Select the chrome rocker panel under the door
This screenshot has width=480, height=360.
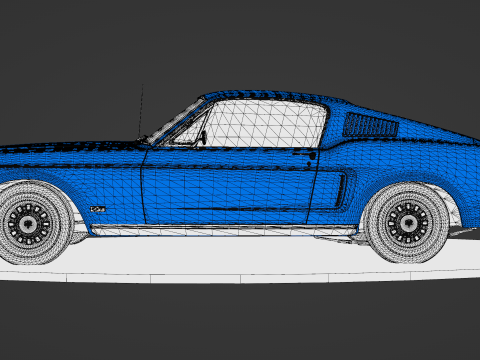223,230
